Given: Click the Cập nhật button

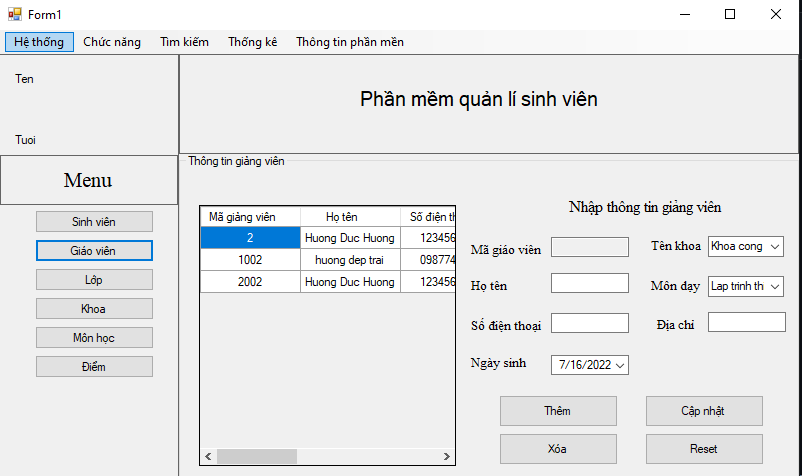Looking at the screenshot, I should (x=704, y=411).
